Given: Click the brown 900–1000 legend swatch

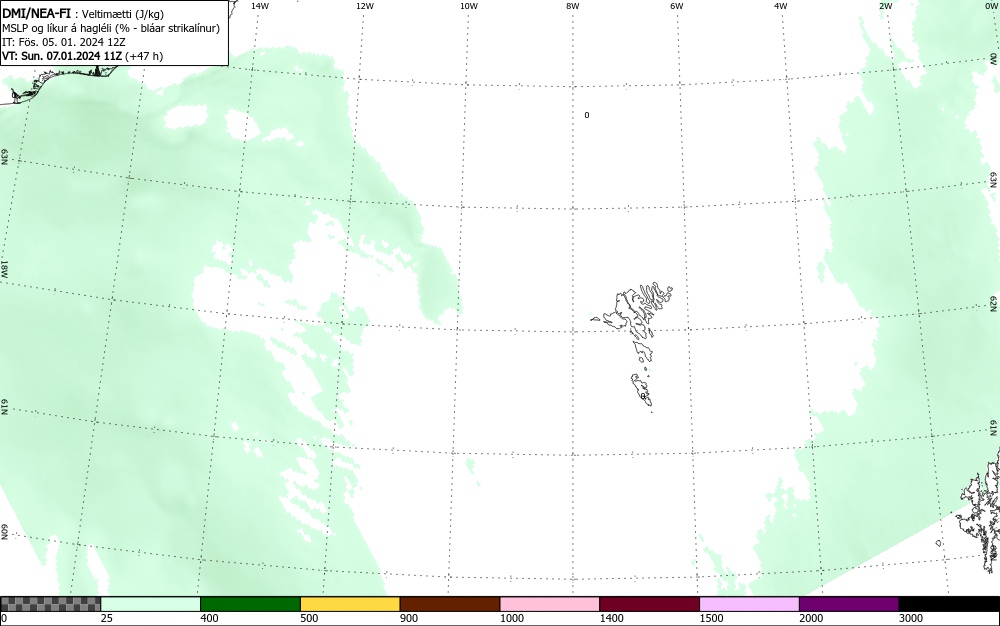Looking at the screenshot, I should 450,604.
